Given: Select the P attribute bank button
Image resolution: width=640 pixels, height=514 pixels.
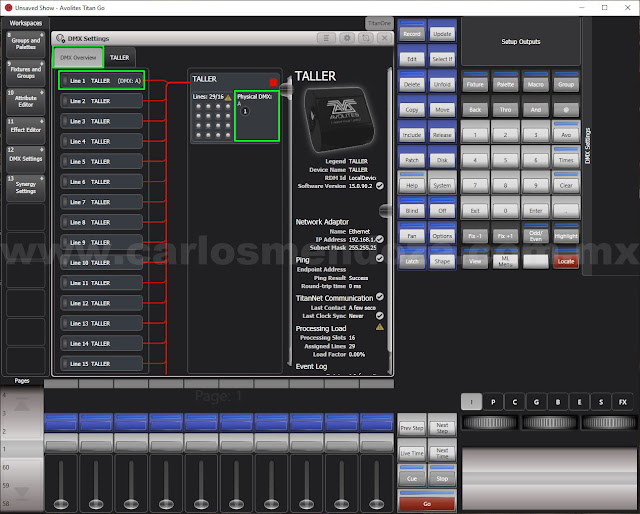Looking at the screenshot, I should click(493, 402).
